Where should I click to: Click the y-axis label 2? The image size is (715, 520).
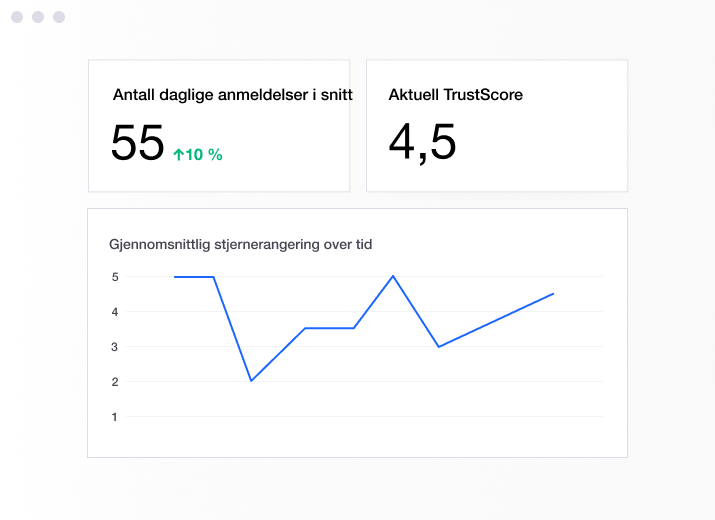(x=115, y=382)
